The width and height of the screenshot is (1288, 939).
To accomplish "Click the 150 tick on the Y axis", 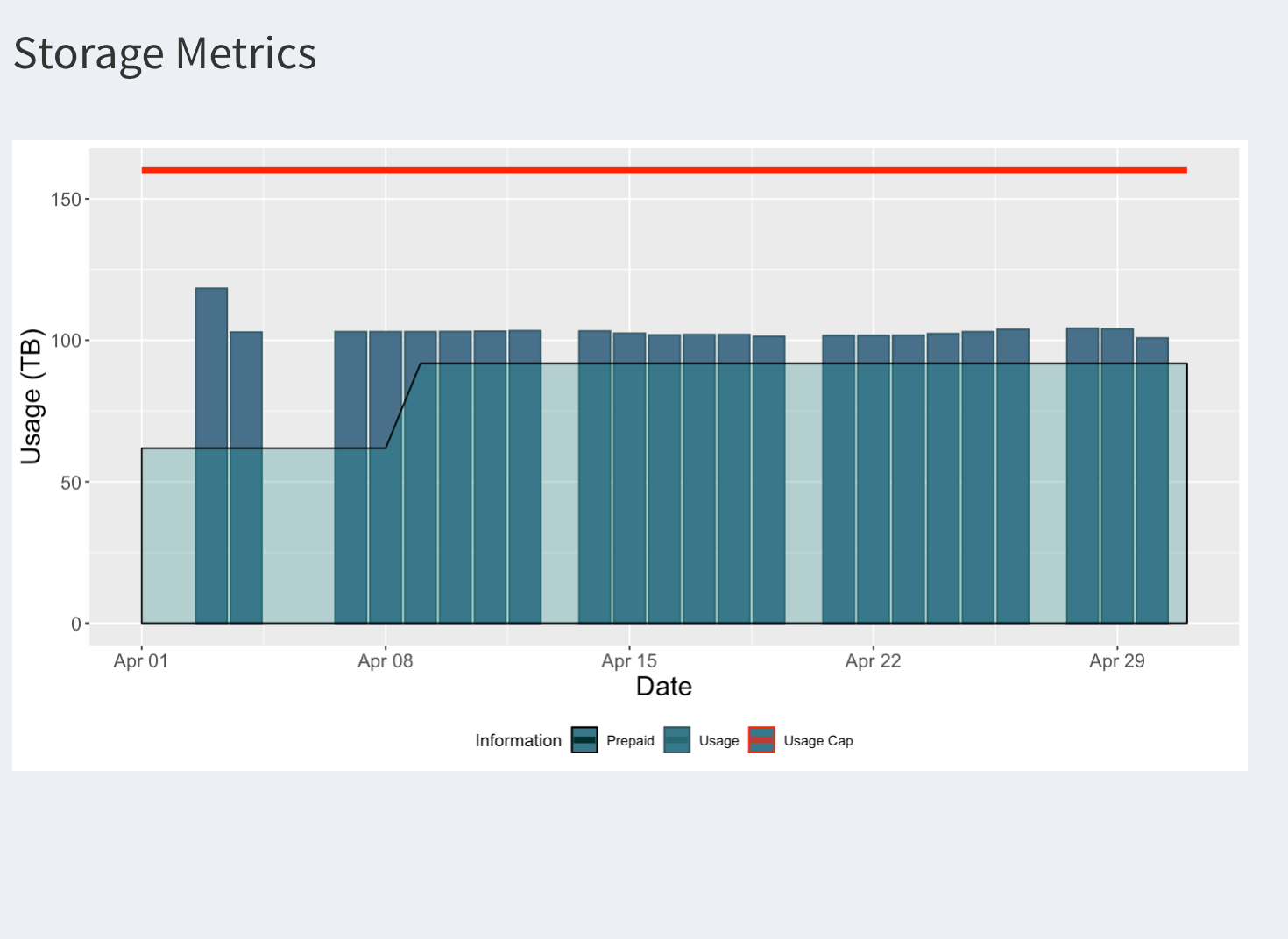I will click(x=66, y=200).
